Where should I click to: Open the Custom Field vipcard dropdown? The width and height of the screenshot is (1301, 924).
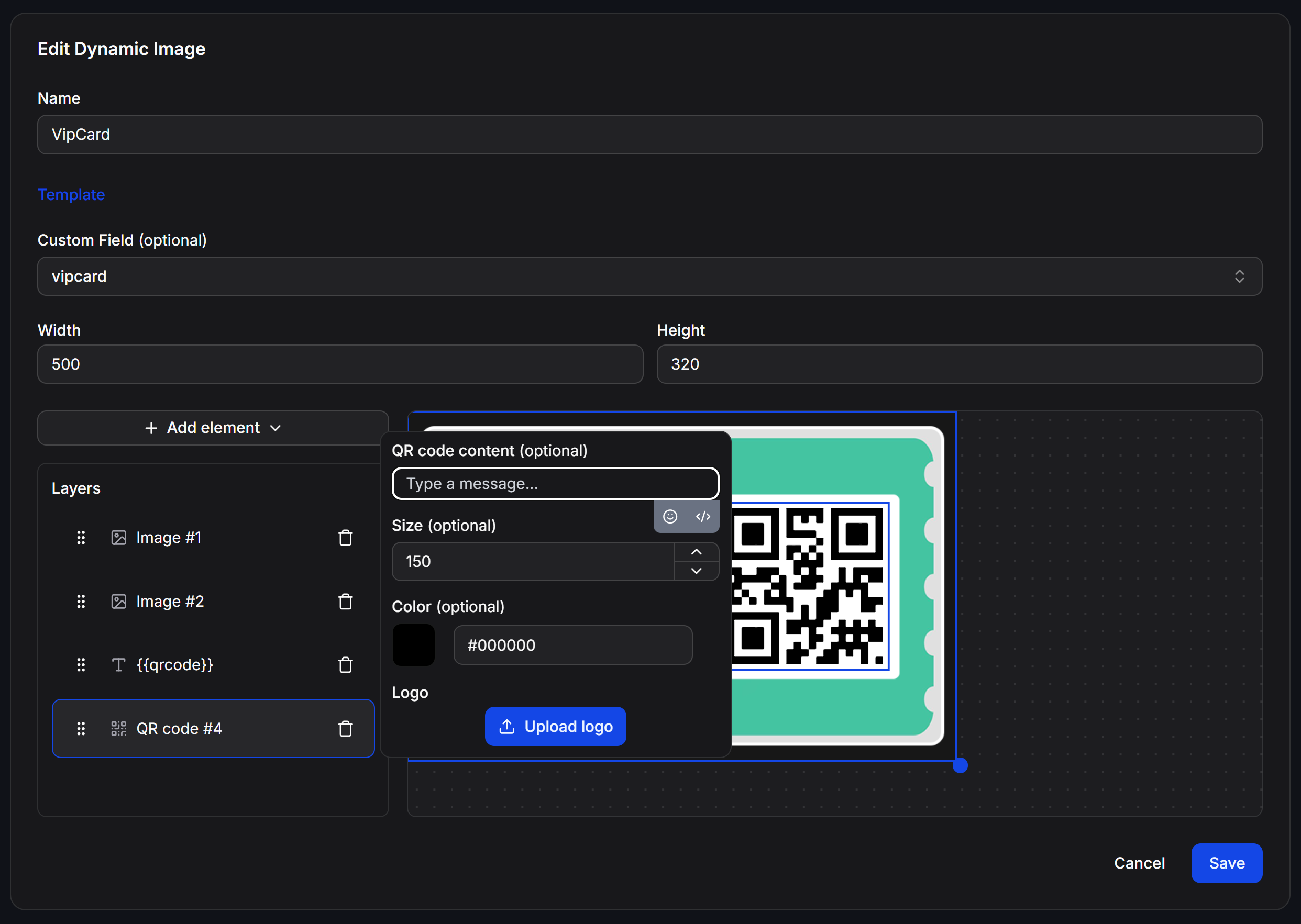tap(649, 276)
